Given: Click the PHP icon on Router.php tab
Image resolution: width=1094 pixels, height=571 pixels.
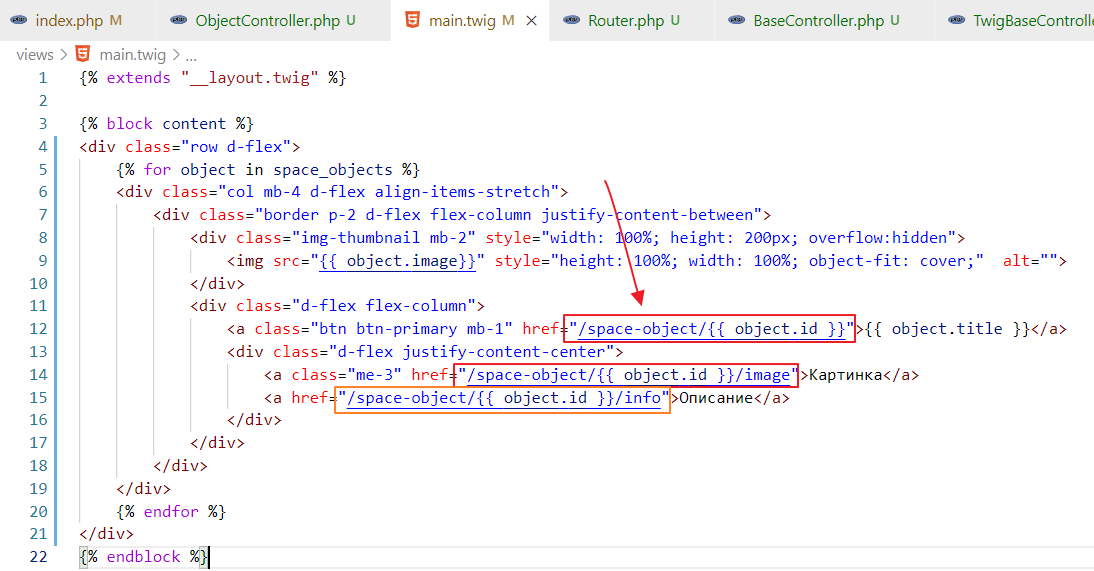Looking at the screenshot, I should pyautogui.click(x=572, y=20).
